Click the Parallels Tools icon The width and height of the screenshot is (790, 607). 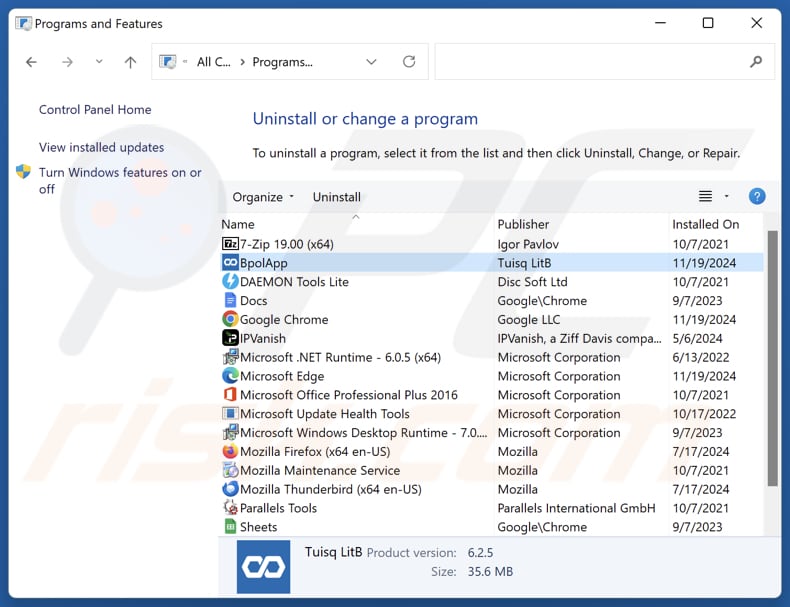click(x=230, y=508)
